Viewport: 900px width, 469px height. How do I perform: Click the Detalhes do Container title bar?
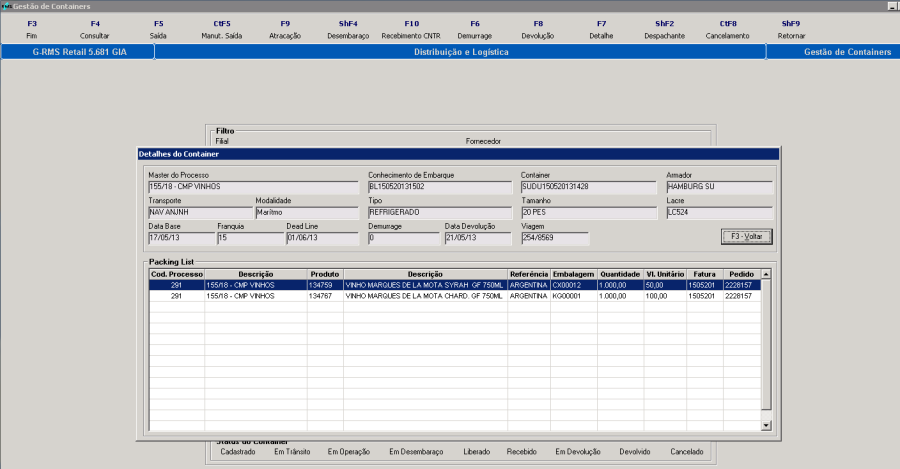[458, 154]
